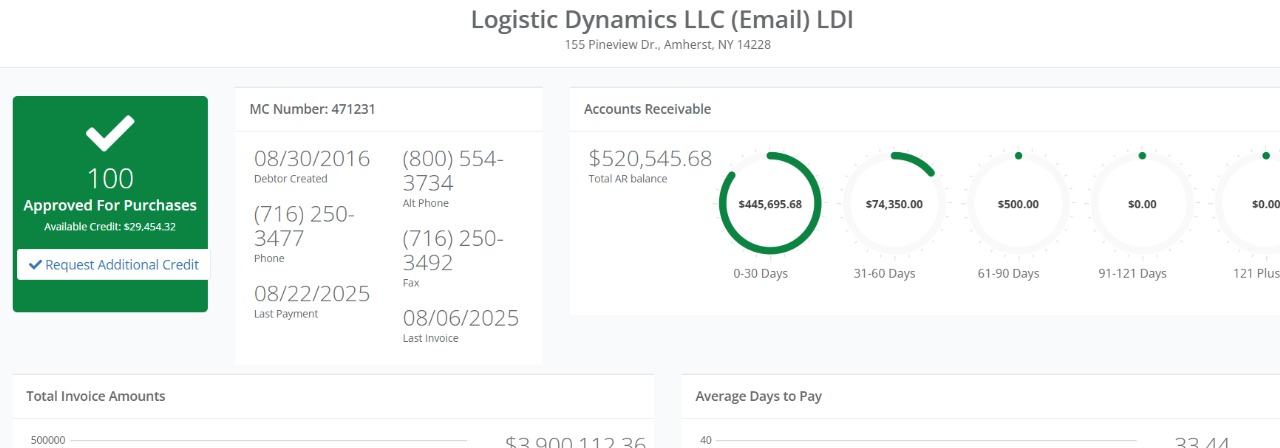Click the 91-121 Days label

(1132, 273)
